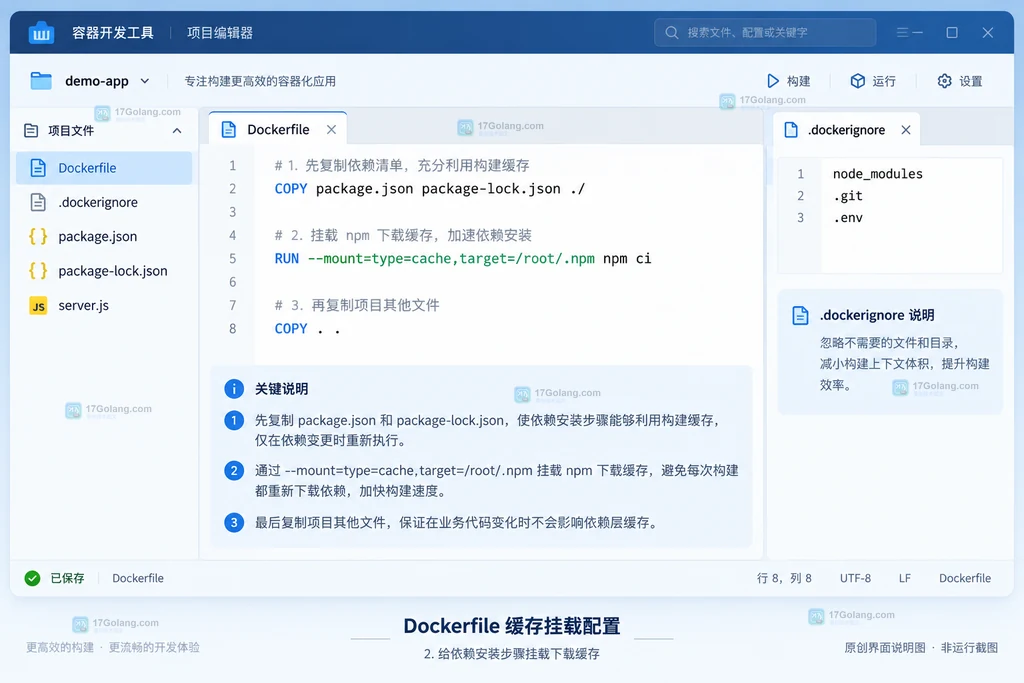Click the numbered bullet 3 about 最后复制项目其他文件
This screenshot has width=1024, height=683.
234,522
